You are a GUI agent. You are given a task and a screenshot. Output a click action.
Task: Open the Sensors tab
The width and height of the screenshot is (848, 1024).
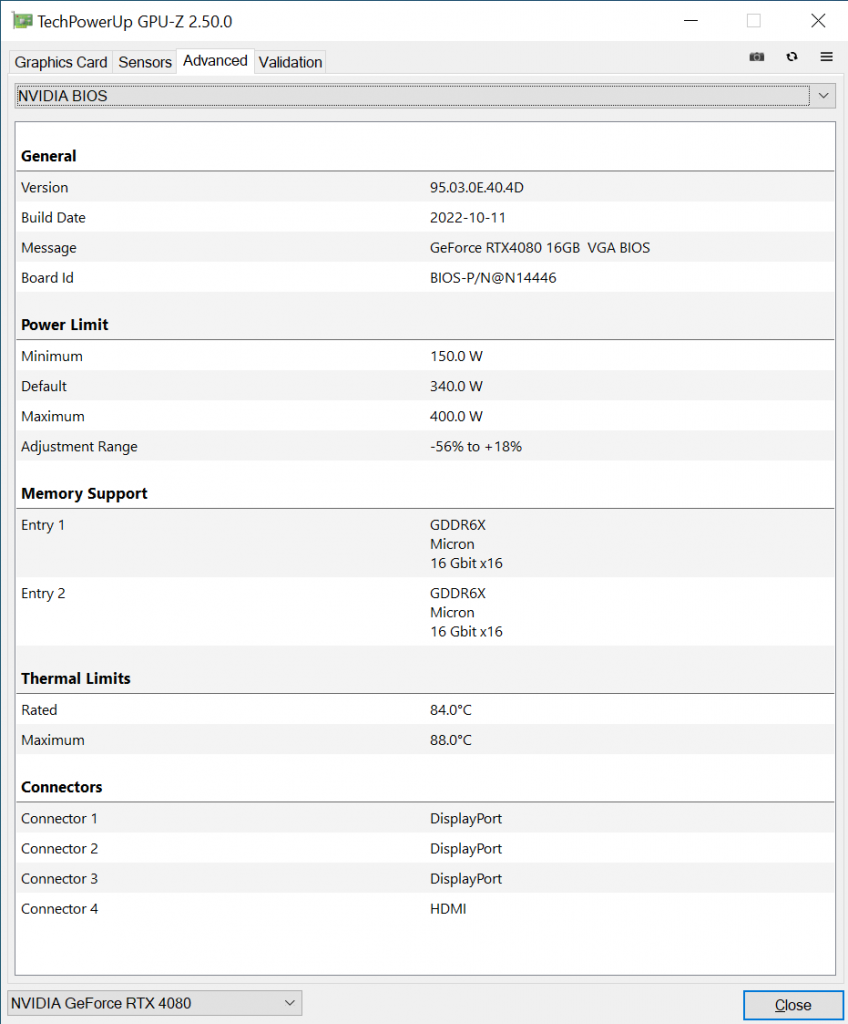point(144,62)
